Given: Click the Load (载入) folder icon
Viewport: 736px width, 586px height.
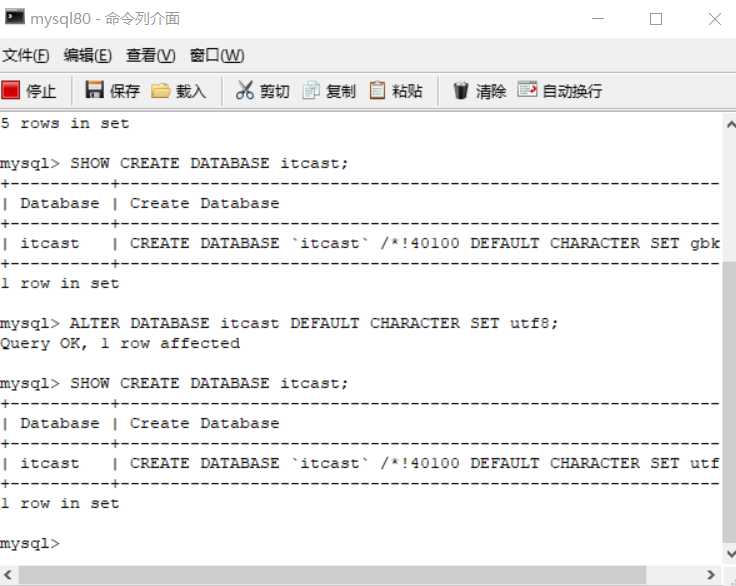Looking at the screenshot, I should [x=161, y=90].
